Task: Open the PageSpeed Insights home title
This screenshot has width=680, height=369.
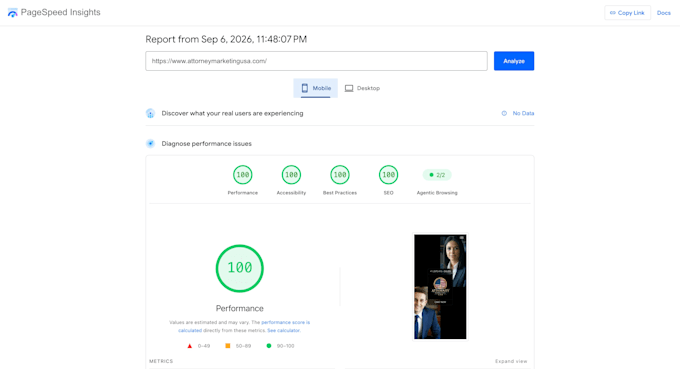Action: 60,12
